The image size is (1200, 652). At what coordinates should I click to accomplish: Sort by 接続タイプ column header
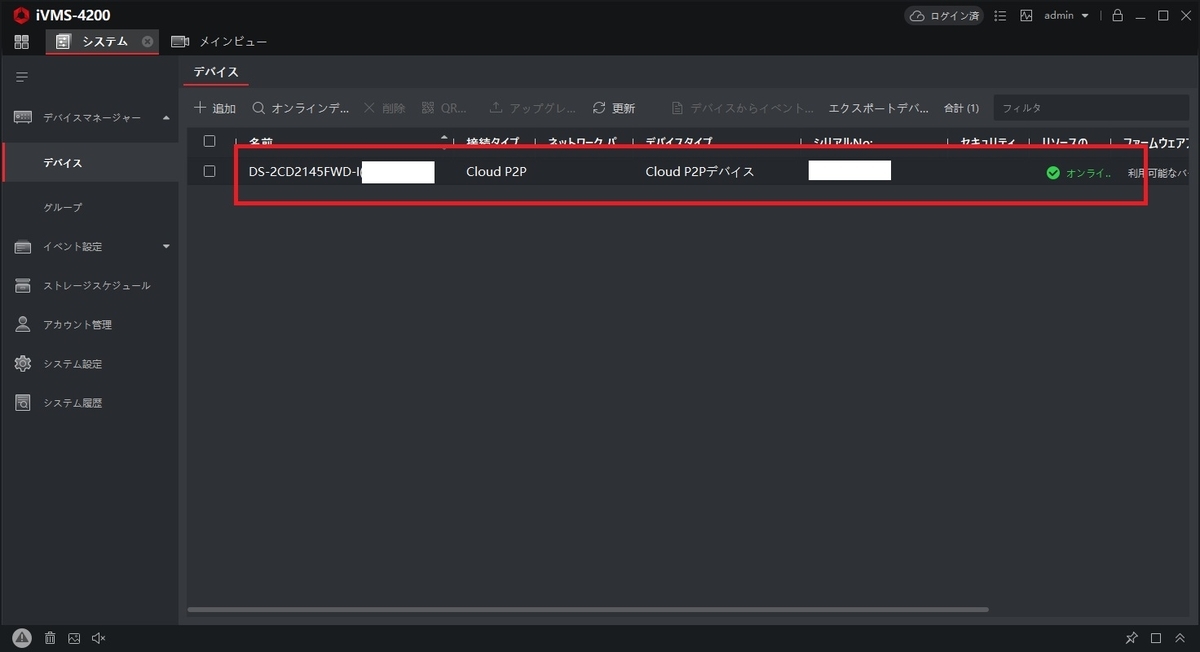pos(494,141)
